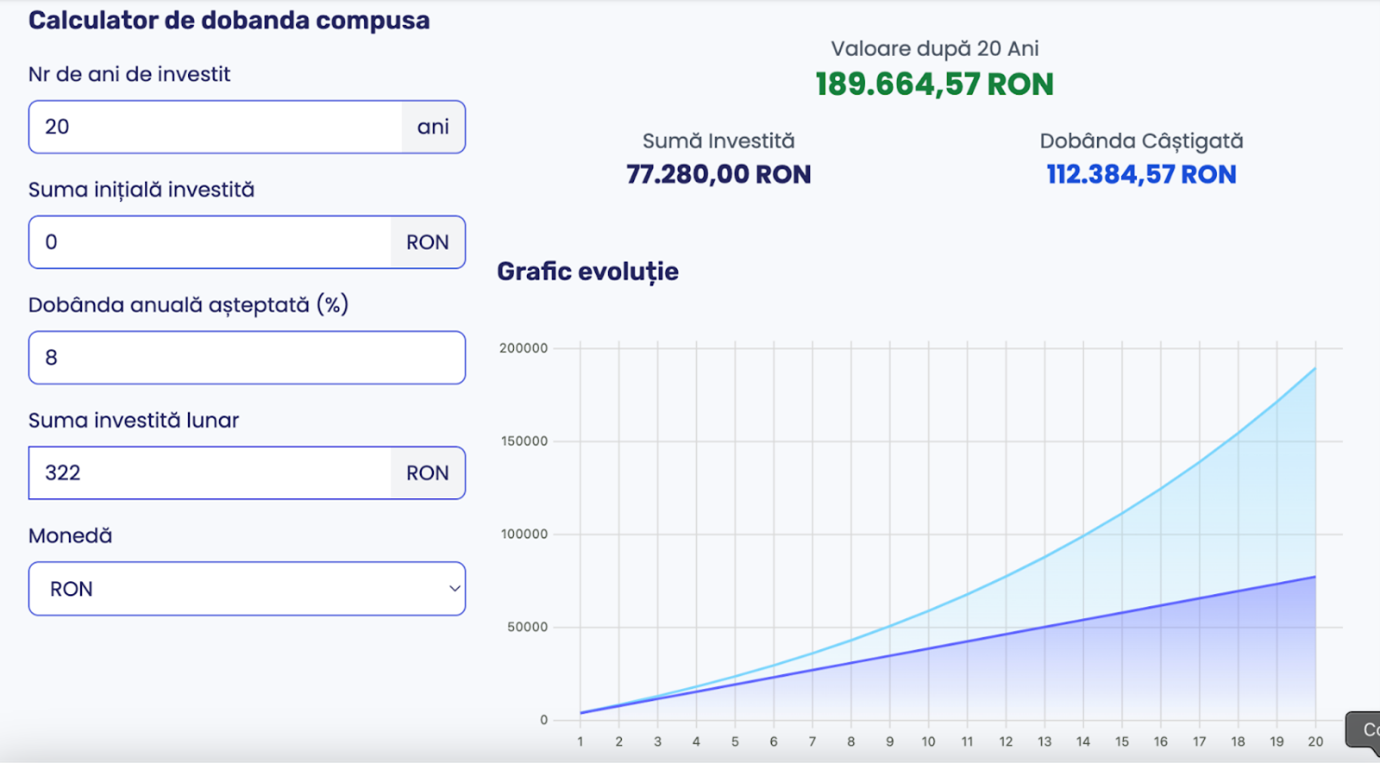This screenshot has width=1380, height=763.
Task: Click the light-blue curve endpoint at year 20
Action: click(x=1315, y=368)
